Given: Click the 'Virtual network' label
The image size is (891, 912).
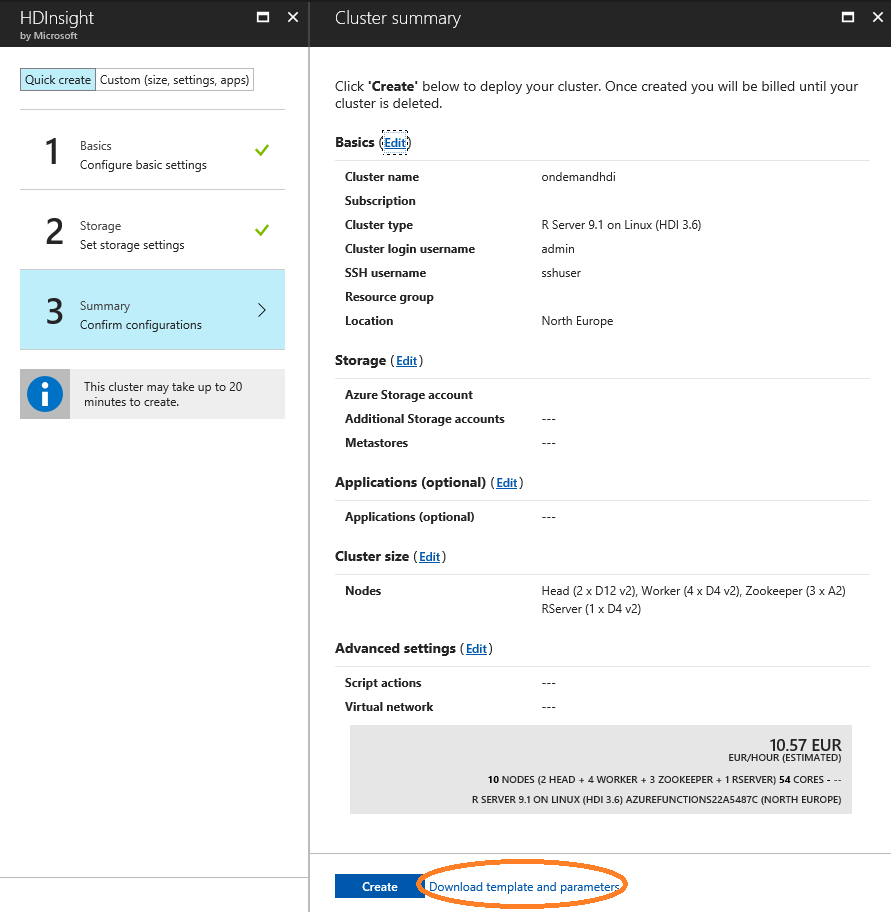Looking at the screenshot, I should point(389,707).
